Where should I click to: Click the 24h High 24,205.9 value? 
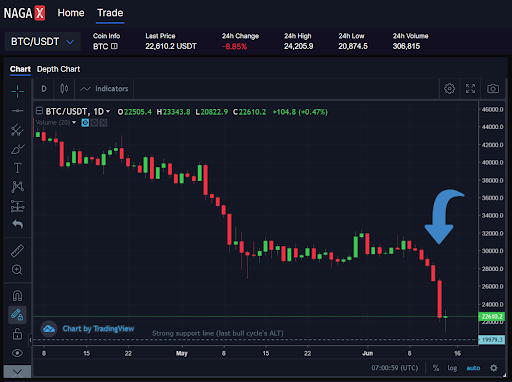[298, 46]
